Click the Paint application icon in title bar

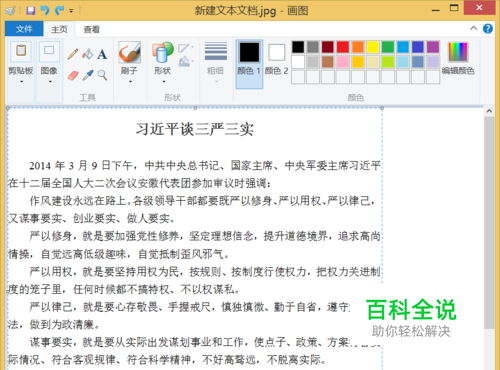point(10,11)
